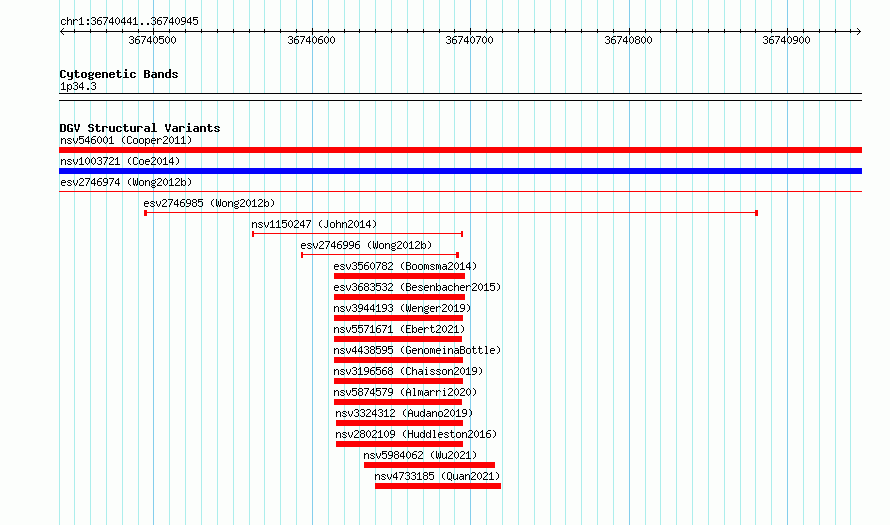
Task: Open nsv4438595 (GenomeinaBottle) variant label
Action: pyautogui.click(x=417, y=350)
